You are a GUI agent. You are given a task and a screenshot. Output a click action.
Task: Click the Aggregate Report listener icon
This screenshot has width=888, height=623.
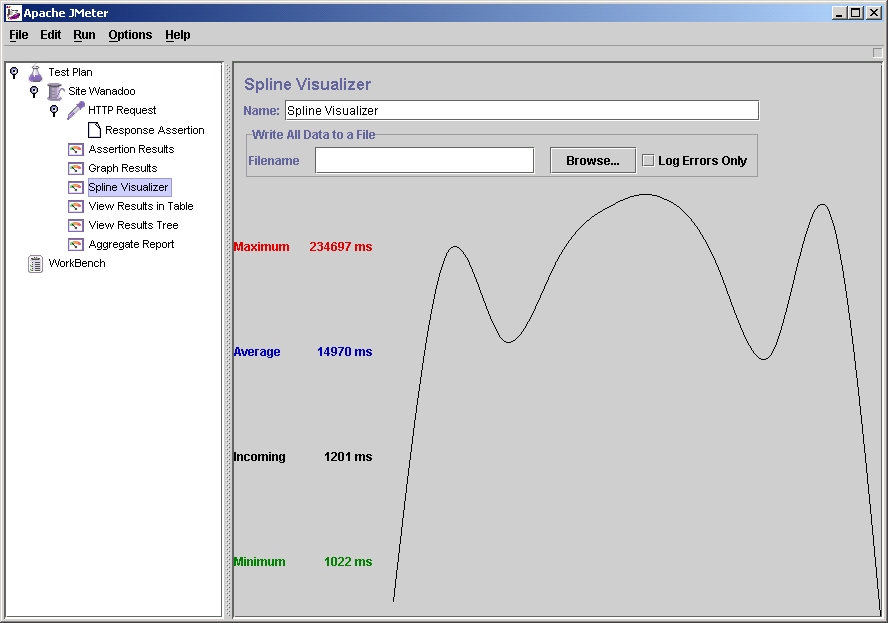76,244
